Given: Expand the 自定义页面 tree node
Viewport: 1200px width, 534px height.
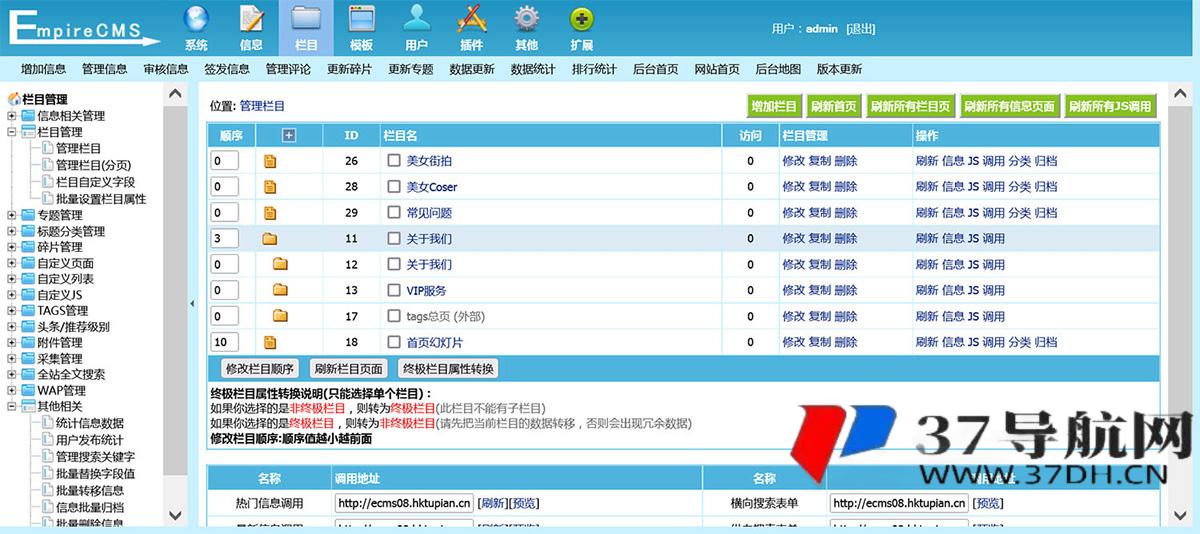Looking at the screenshot, I should pyautogui.click(x=12, y=263).
